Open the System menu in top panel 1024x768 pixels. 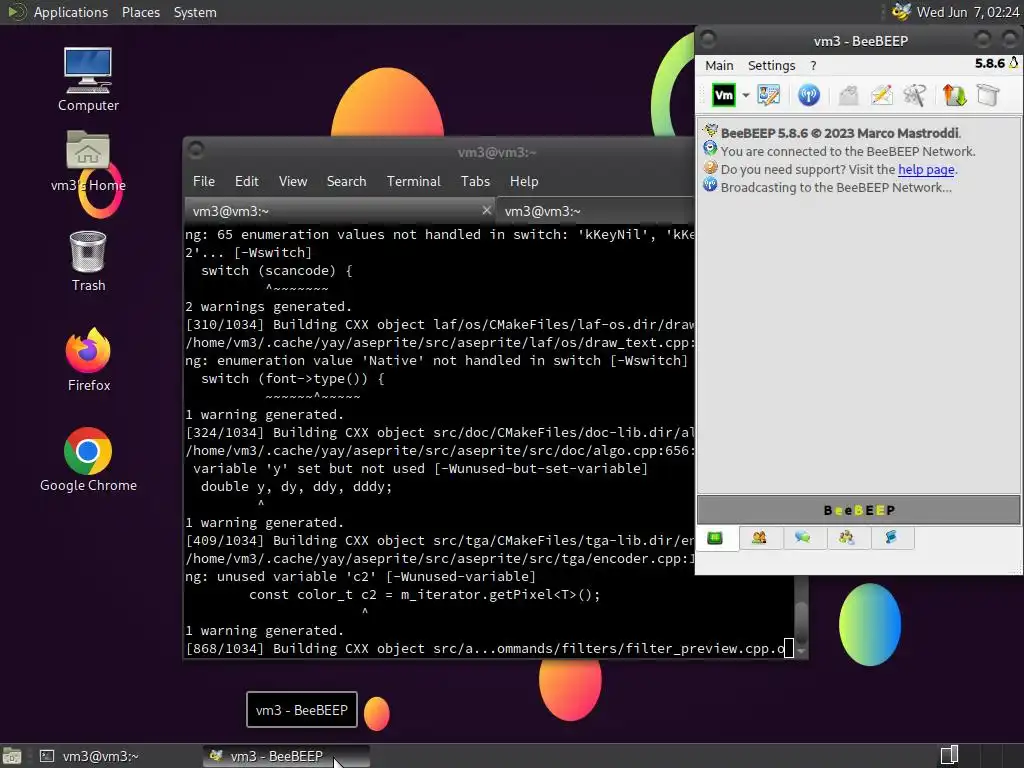pyautogui.click(x=195, y=12)
